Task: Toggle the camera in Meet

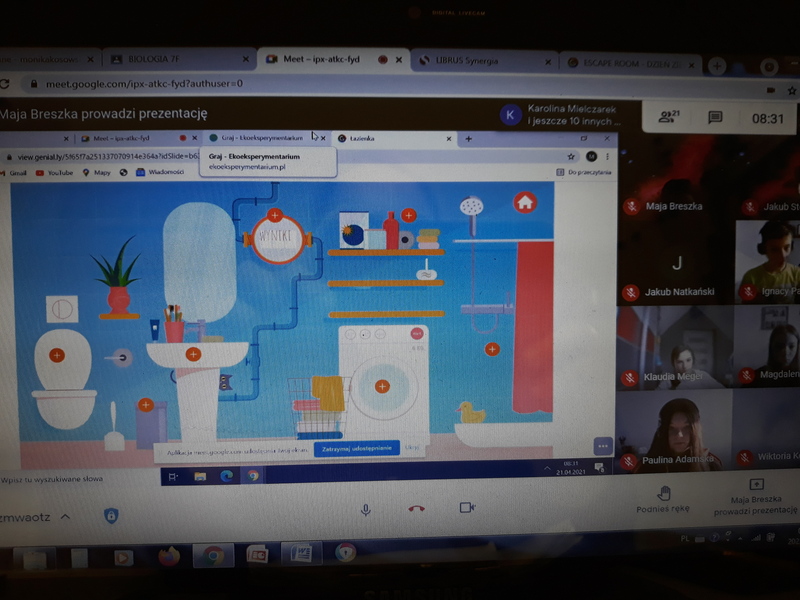Action: click(x=466, y=508)
